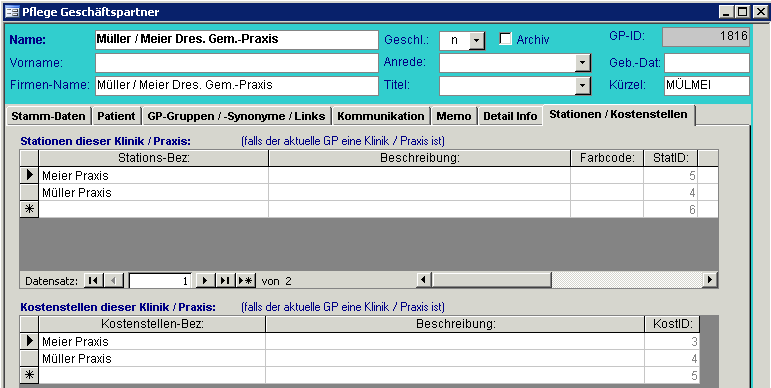Click Beschreibung column header in Stationen table

pos(419,158)
